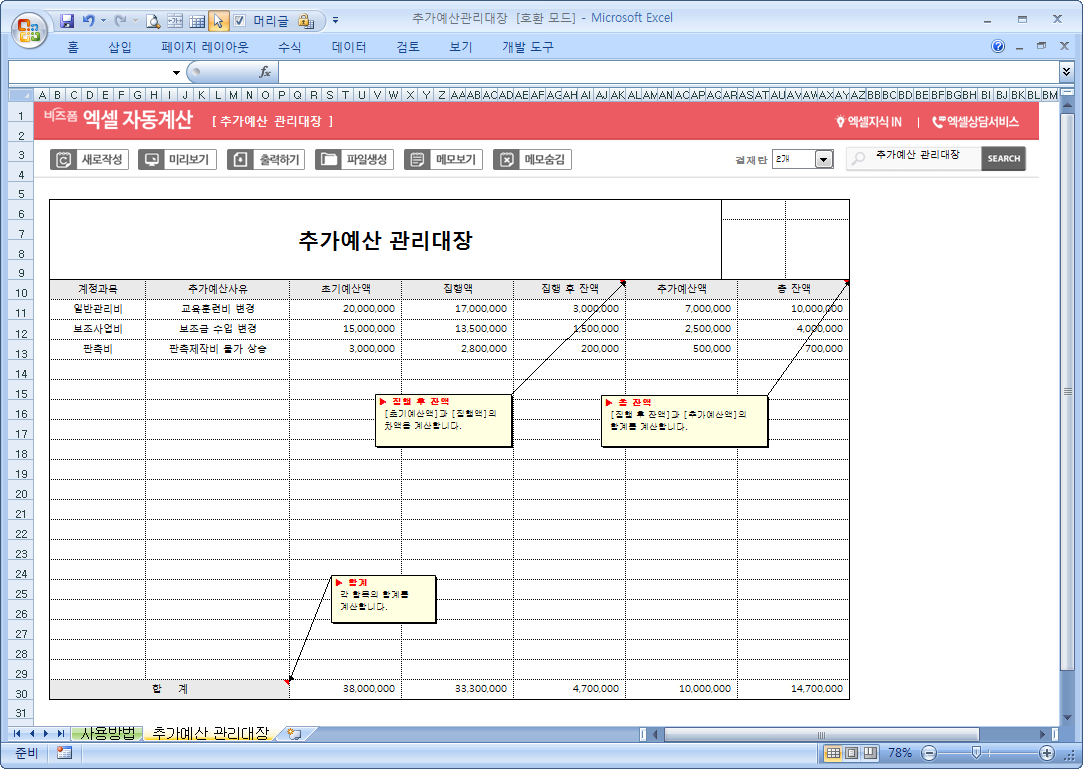Switch to Page Layout view
Image resolution: width=1083 pixels, height=769 pixels.
tap(852, 753)
